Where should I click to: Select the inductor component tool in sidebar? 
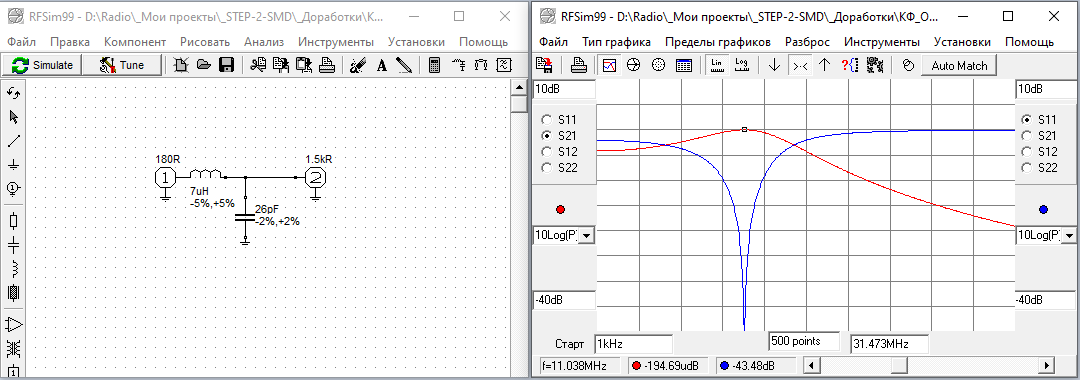click(x=13, y=268)
